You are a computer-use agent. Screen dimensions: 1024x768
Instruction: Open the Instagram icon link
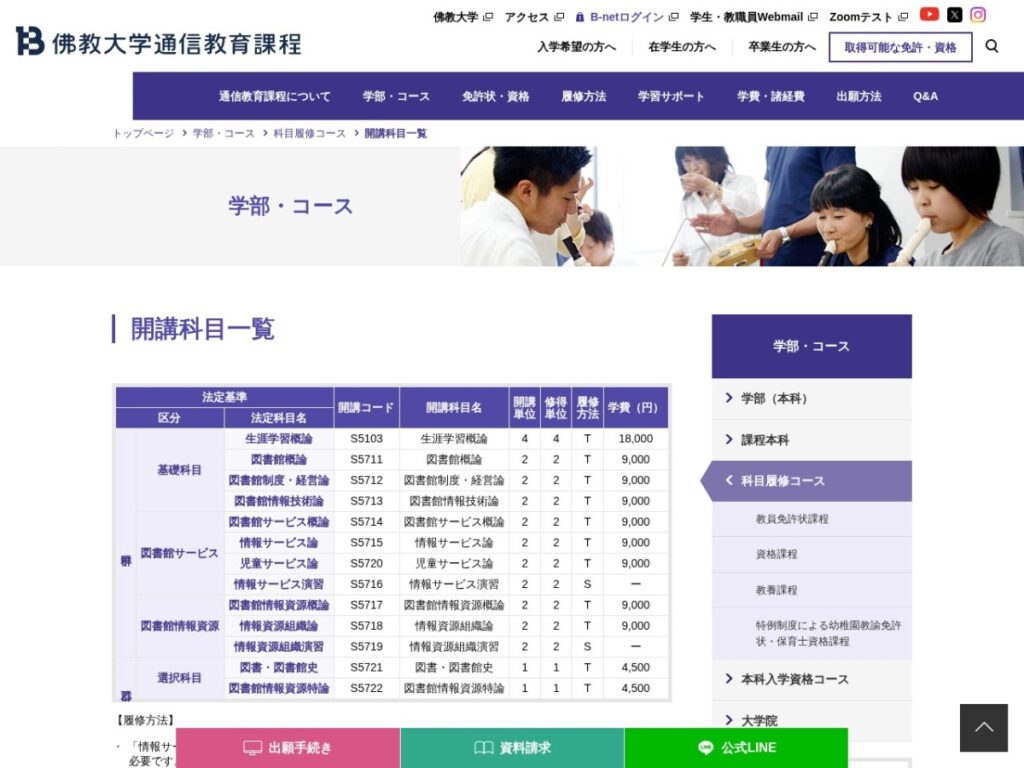[978, 14]
